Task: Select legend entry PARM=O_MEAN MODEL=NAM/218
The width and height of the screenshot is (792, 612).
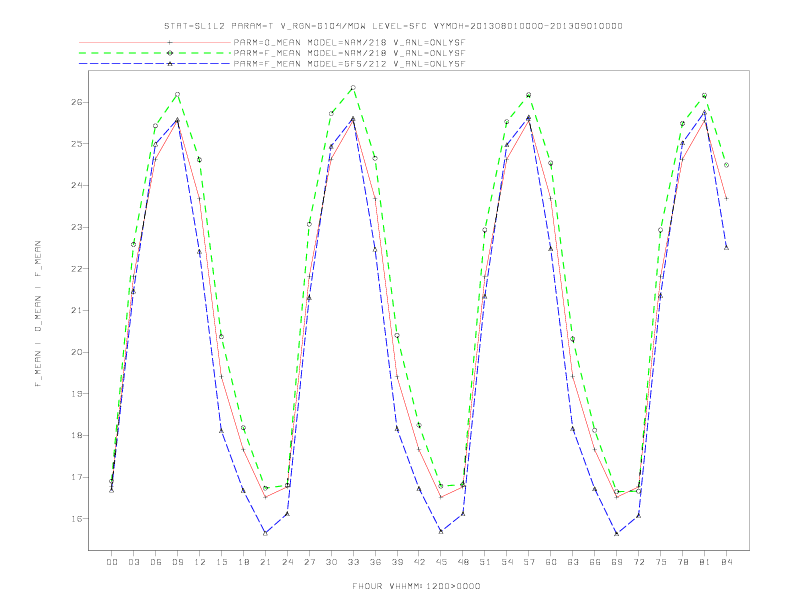Action: click(350, 42)
